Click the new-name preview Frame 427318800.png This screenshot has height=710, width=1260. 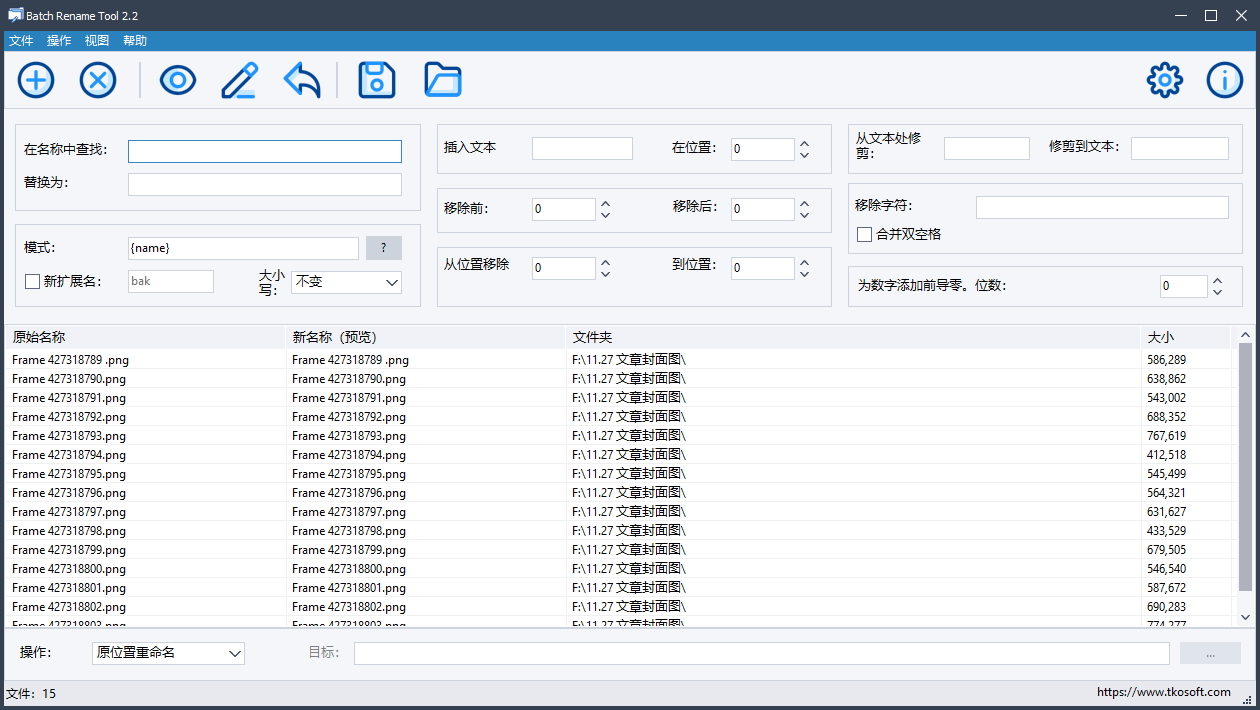click(x=349, y=569)
